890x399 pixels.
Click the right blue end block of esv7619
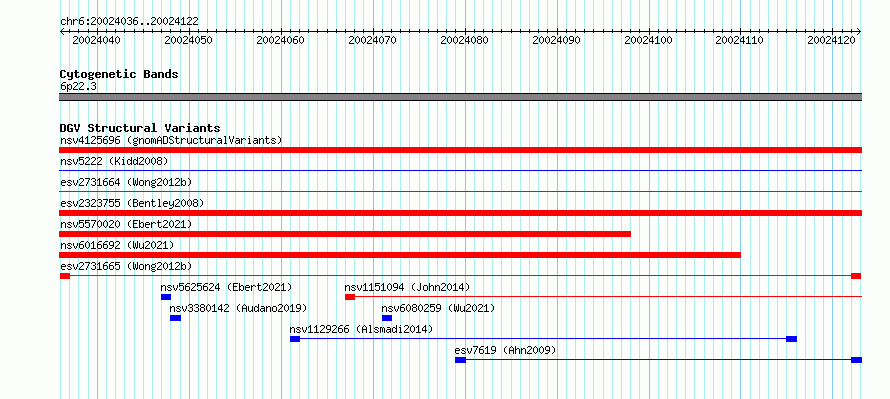[x=857, y=360]
